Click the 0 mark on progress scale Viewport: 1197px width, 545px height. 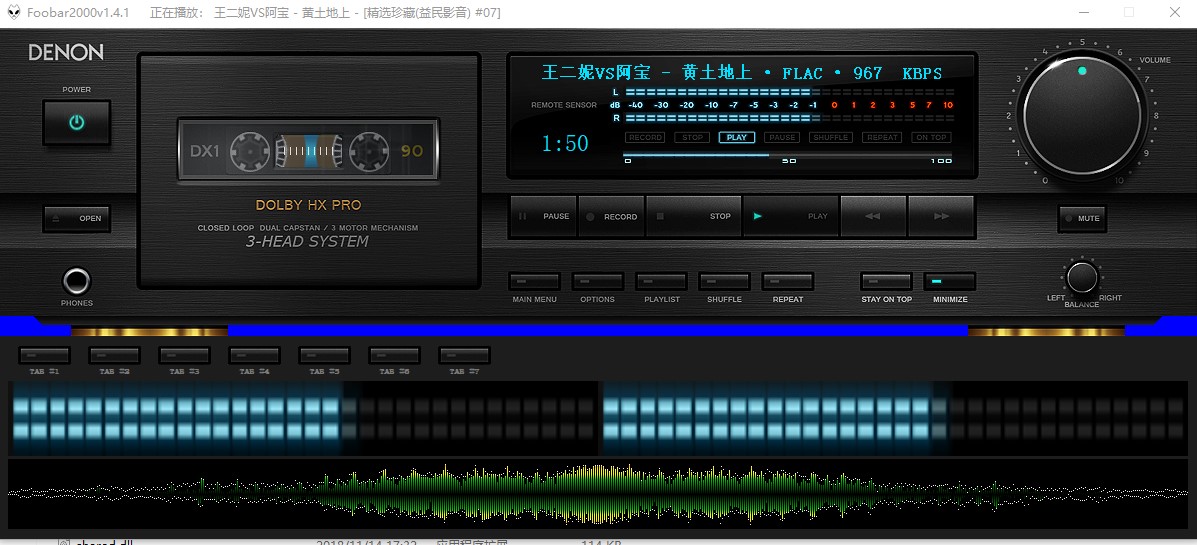click(x=628, y=161)
